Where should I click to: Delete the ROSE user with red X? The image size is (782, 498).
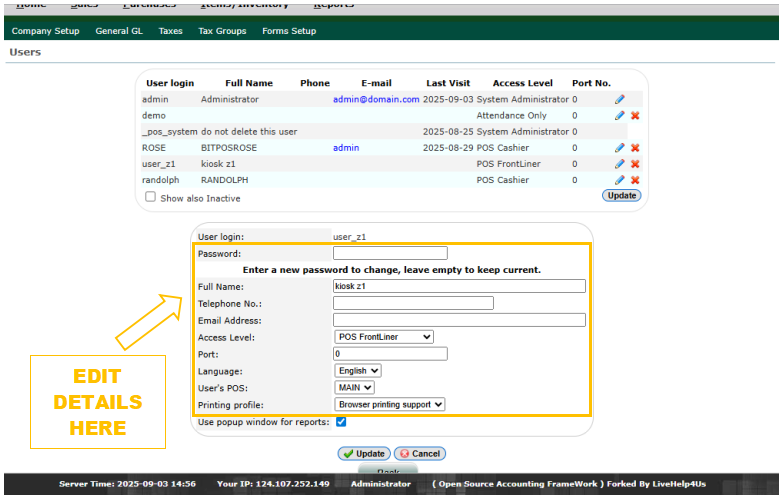coord(635,148)
